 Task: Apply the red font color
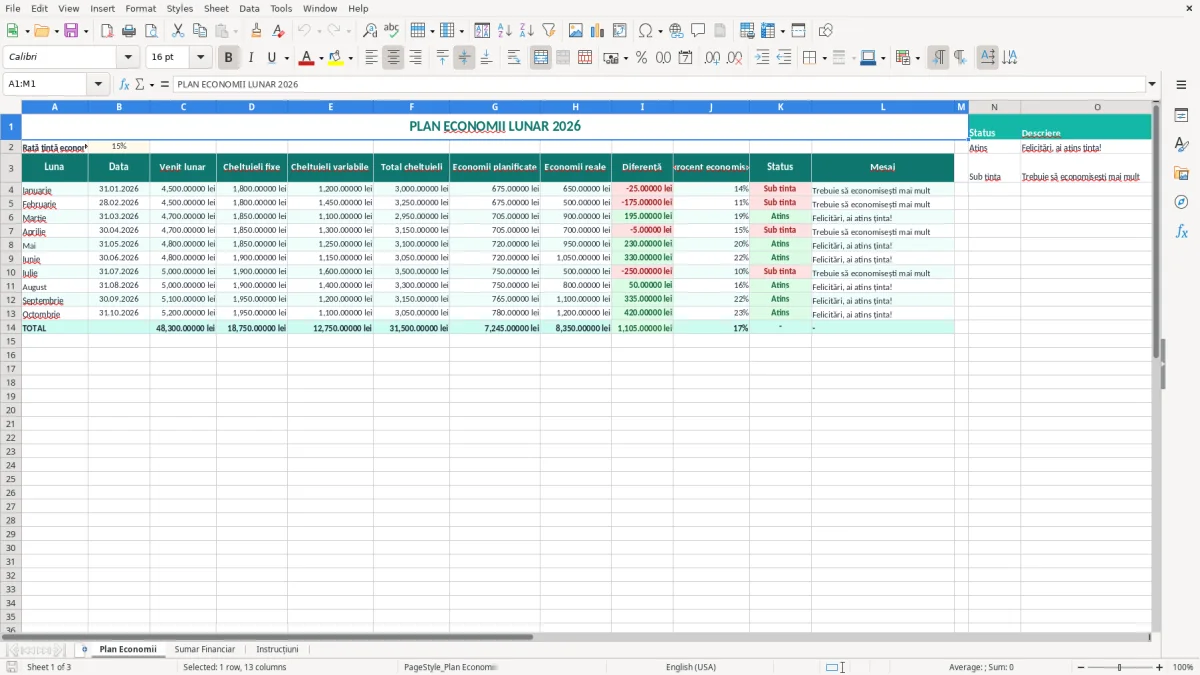pos(307,58)
